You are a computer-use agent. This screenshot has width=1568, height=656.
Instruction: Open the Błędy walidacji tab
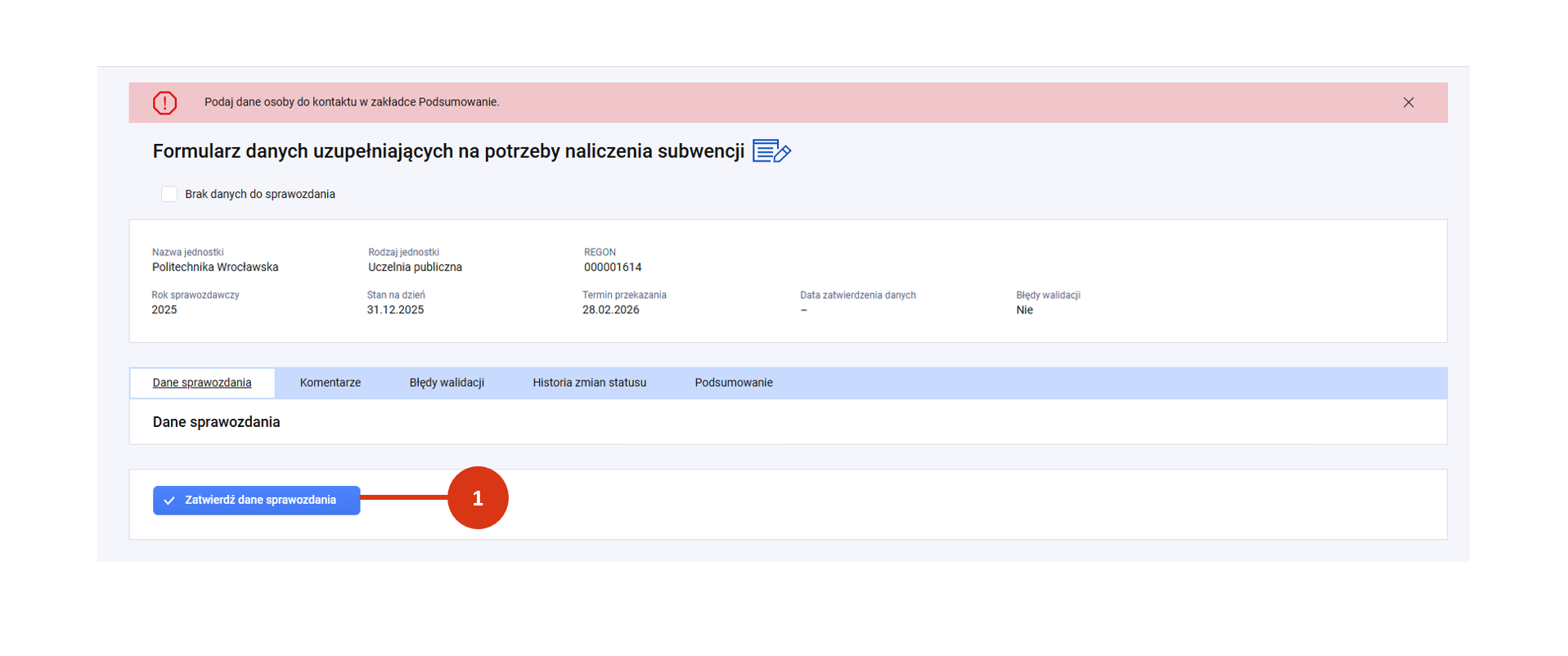pyautogui.click(x=447, y=383)
